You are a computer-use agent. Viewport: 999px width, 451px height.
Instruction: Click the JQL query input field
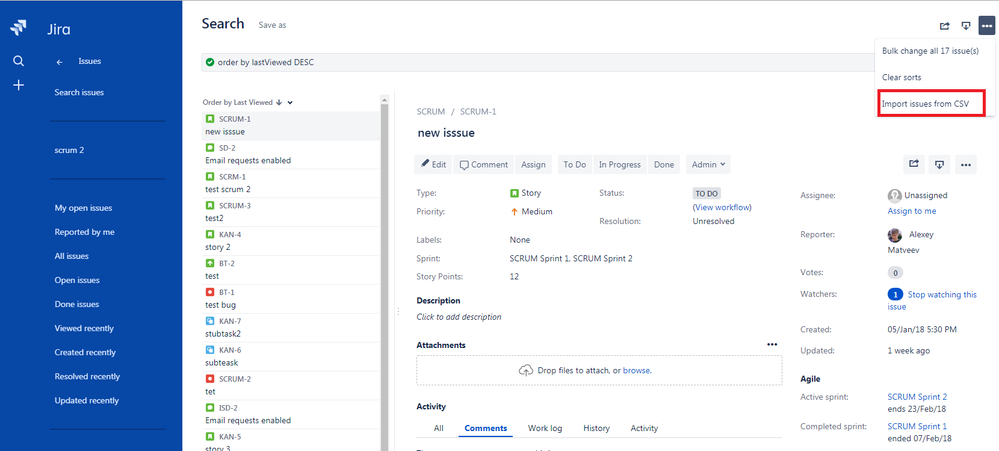pyautogui.click(x=538, y=62)
